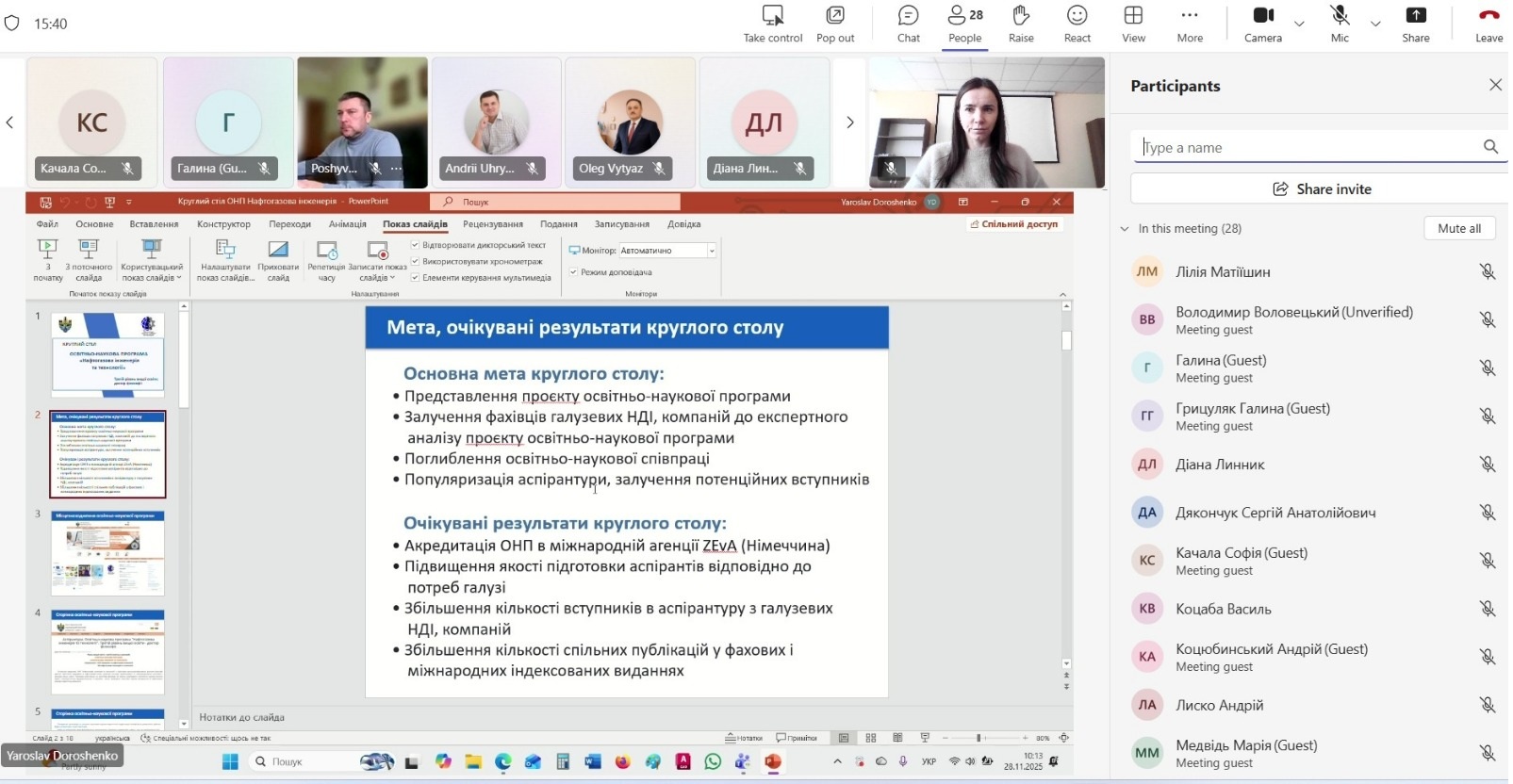Open the Chat panel

908,24
